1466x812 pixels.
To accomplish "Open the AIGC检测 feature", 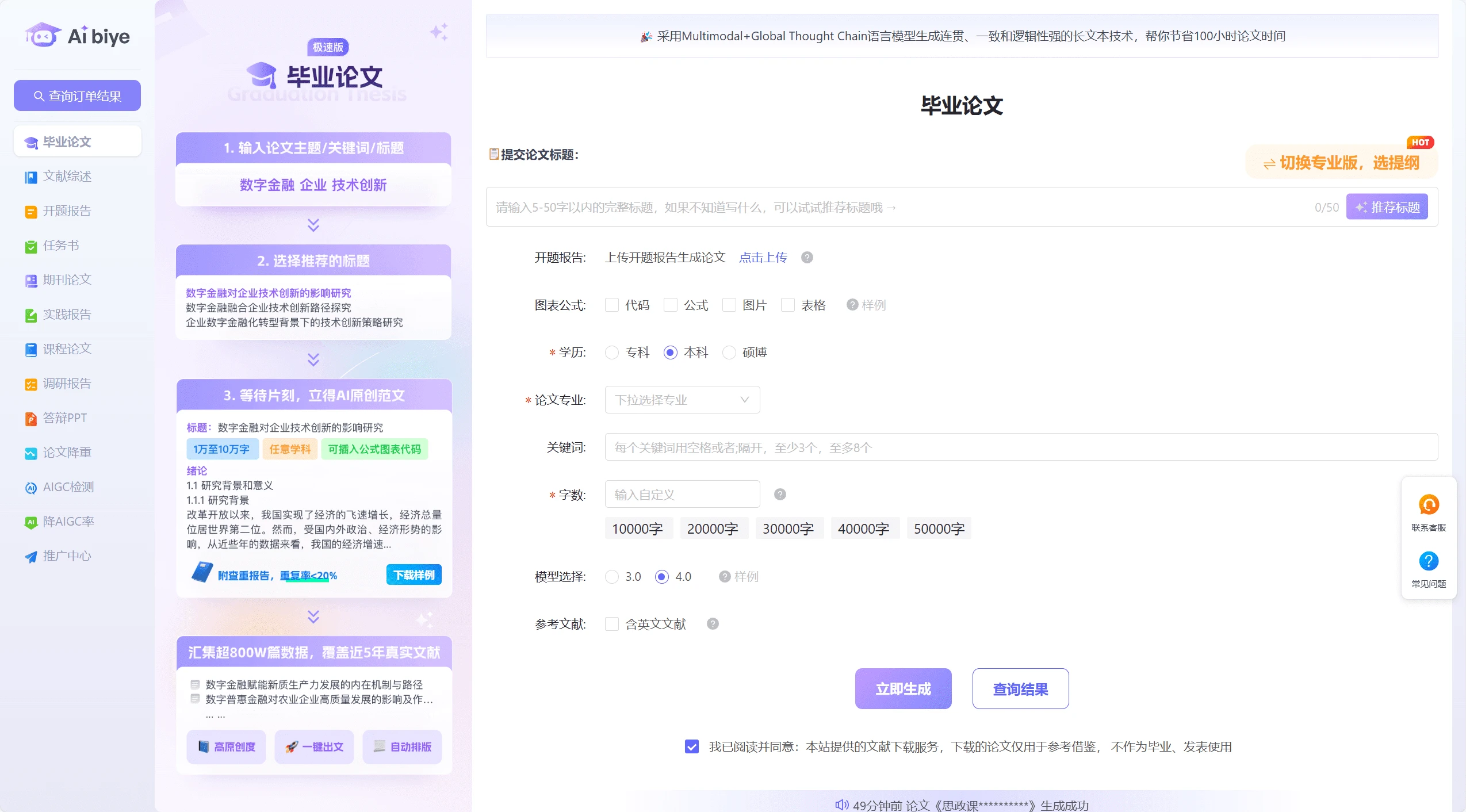I will [68, 487].
